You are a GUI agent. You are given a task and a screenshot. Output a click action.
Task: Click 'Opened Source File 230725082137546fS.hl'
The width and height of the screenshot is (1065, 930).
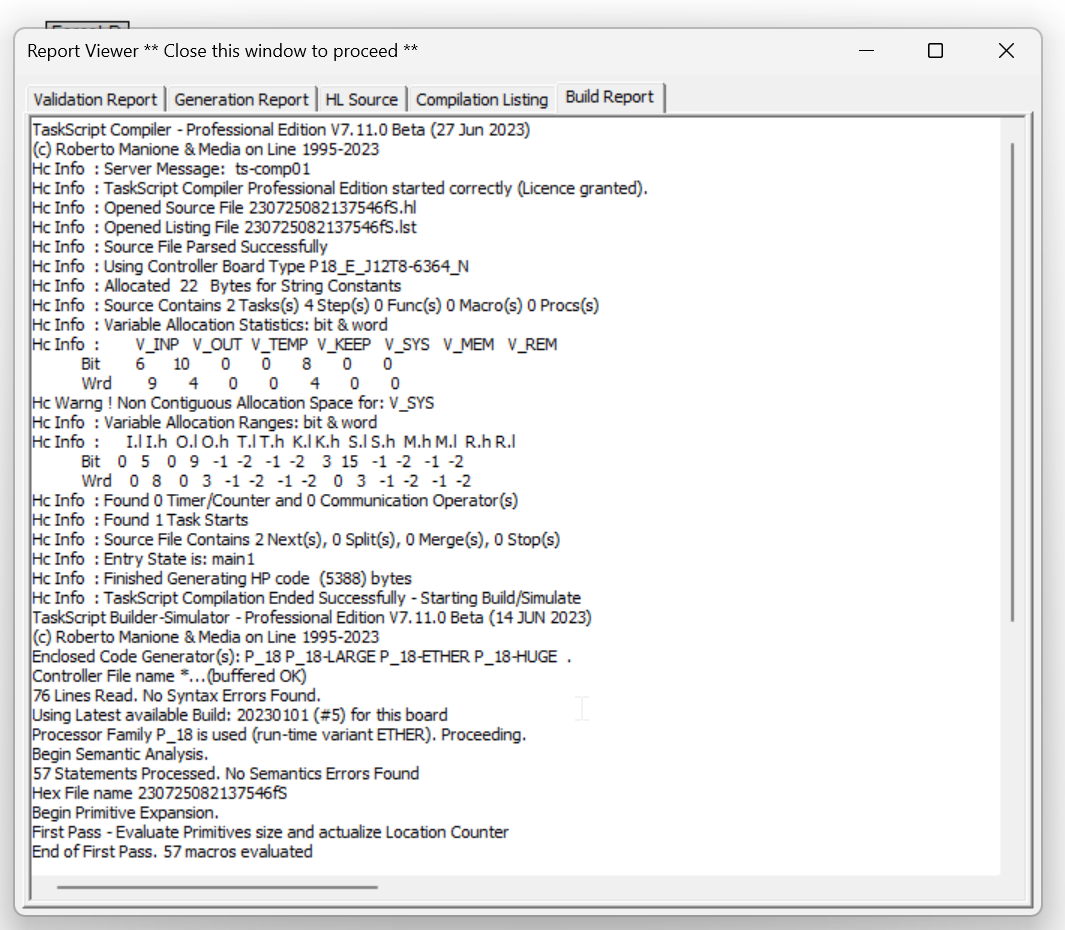click(x=224, y=208)
